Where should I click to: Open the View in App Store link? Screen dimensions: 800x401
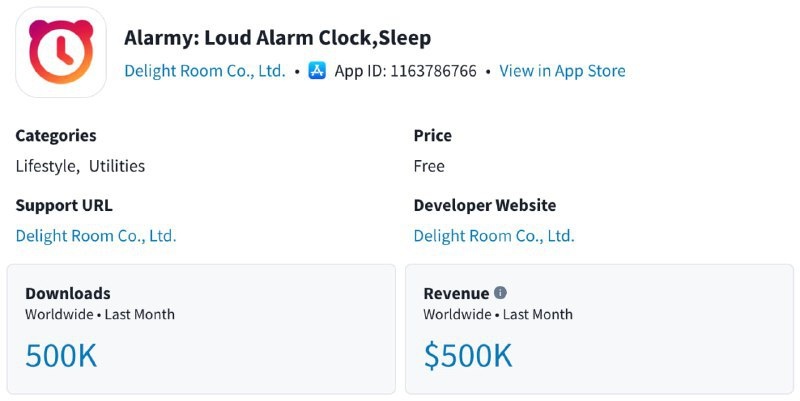[x=562, y=71]
